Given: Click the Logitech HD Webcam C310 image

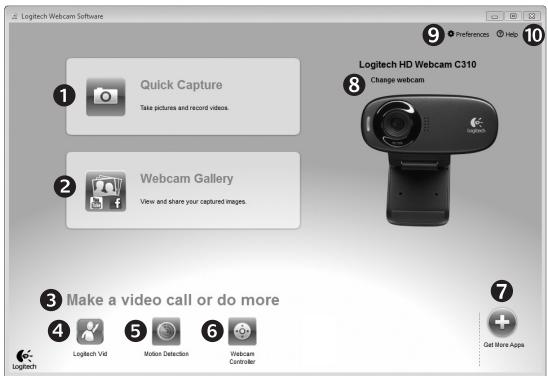Looking at the screenshot, I should pos(429,160).
